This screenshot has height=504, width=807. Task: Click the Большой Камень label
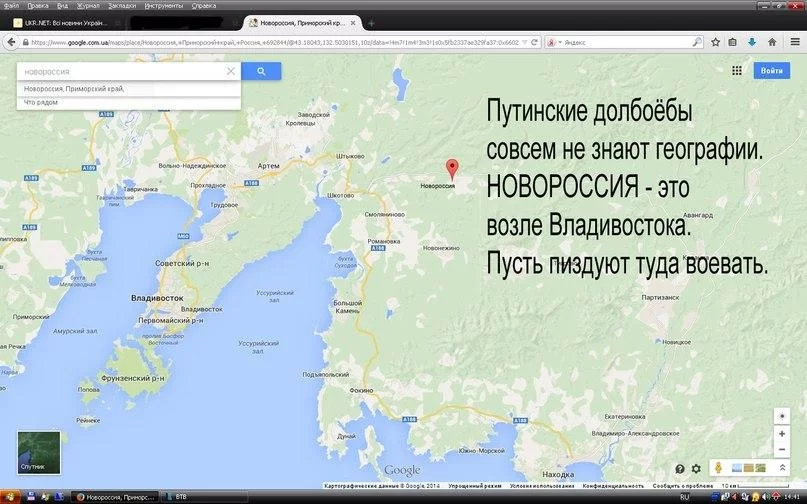(348, 307)
